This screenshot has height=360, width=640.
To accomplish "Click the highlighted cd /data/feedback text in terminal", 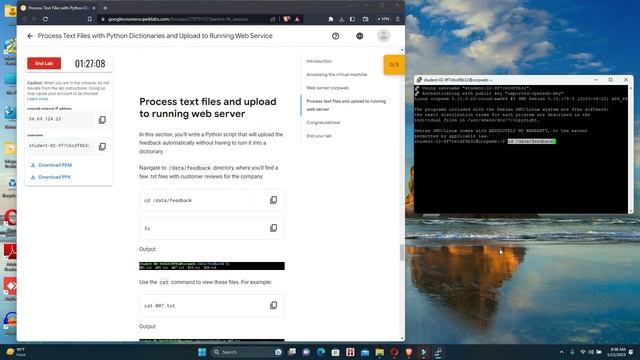I will tap(531, 141).
